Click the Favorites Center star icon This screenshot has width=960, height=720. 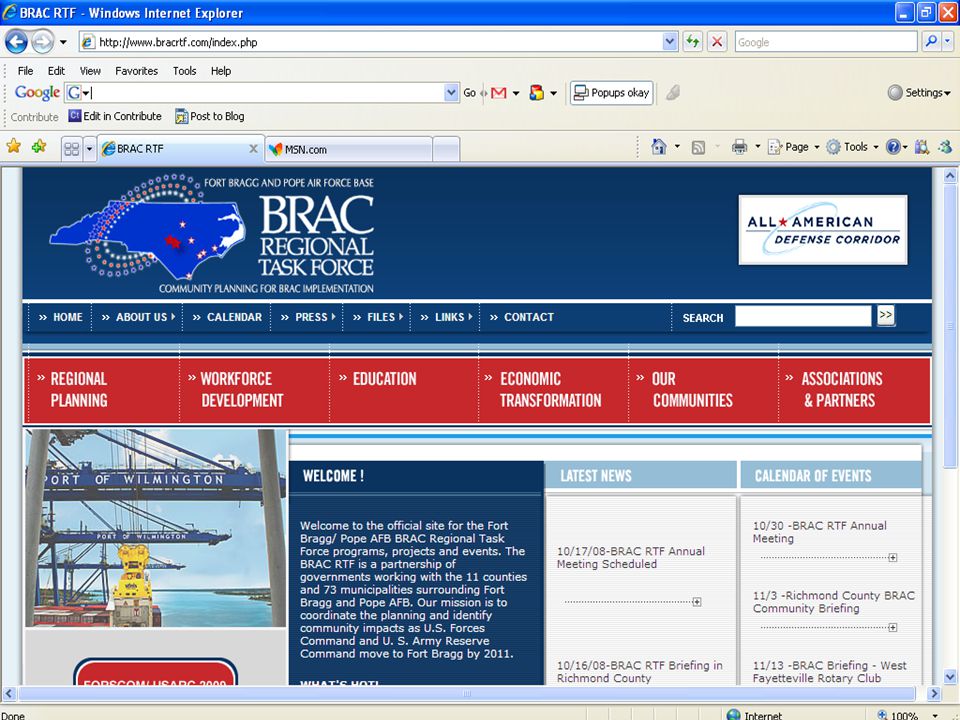pos(13,146)
